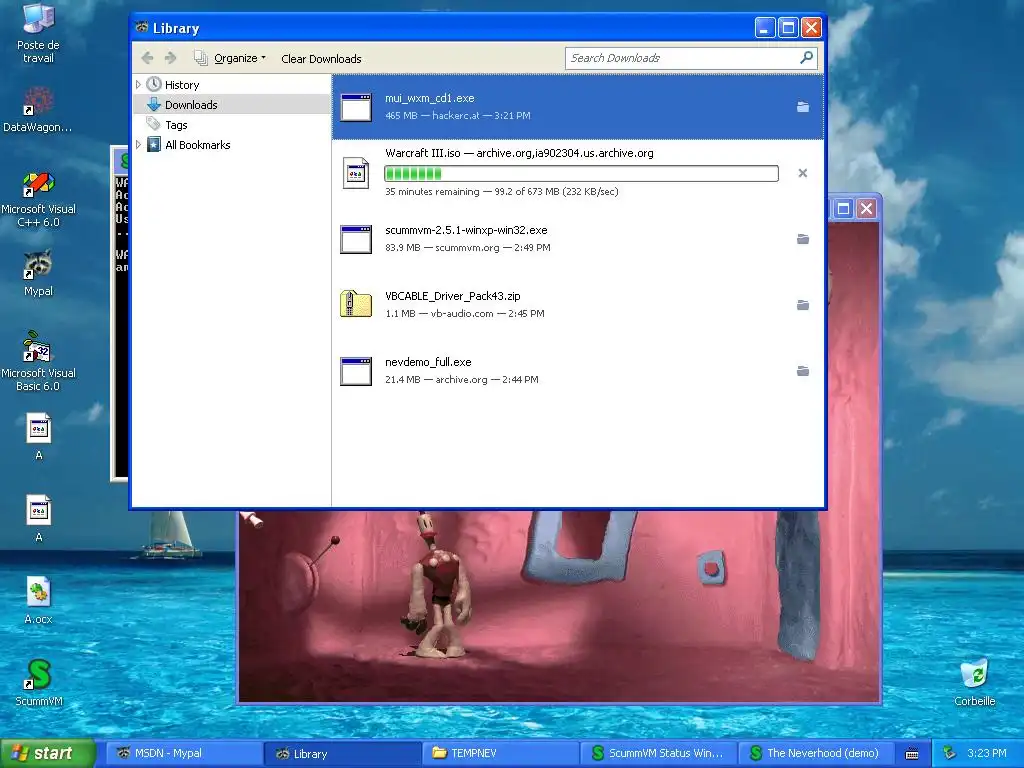Switch to MSDN - Mypal taskbar item
The image size is (1024, 768).
(x=184, y=753)
